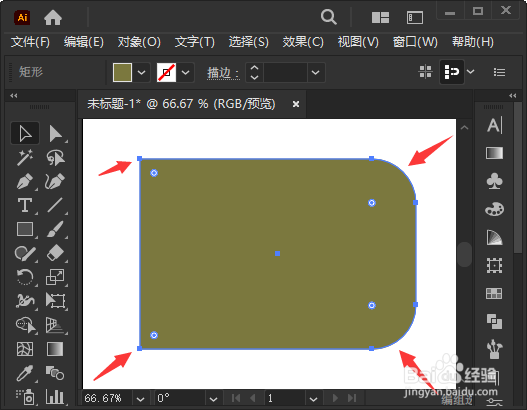Select the Perspective Grid tool

55,325
